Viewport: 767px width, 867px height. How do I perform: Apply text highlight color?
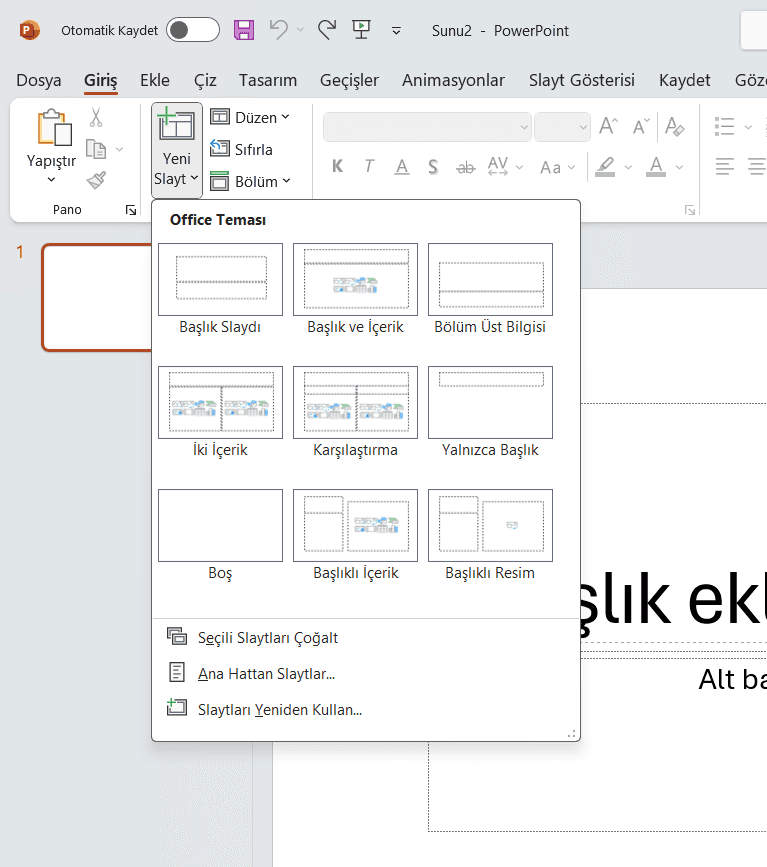pyautogui.click(x=605, y=166)
